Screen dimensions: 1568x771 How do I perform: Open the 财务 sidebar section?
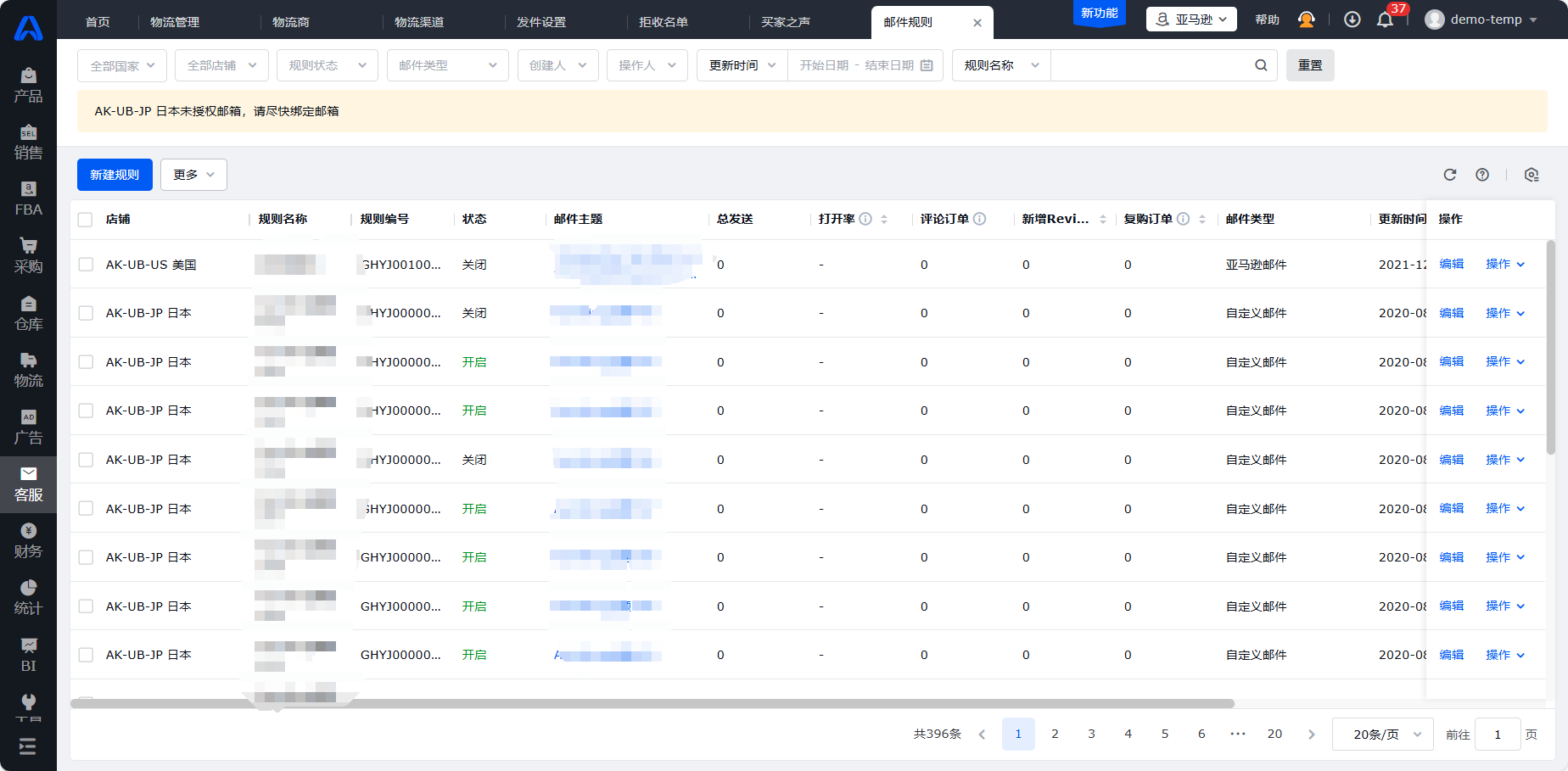28,541
